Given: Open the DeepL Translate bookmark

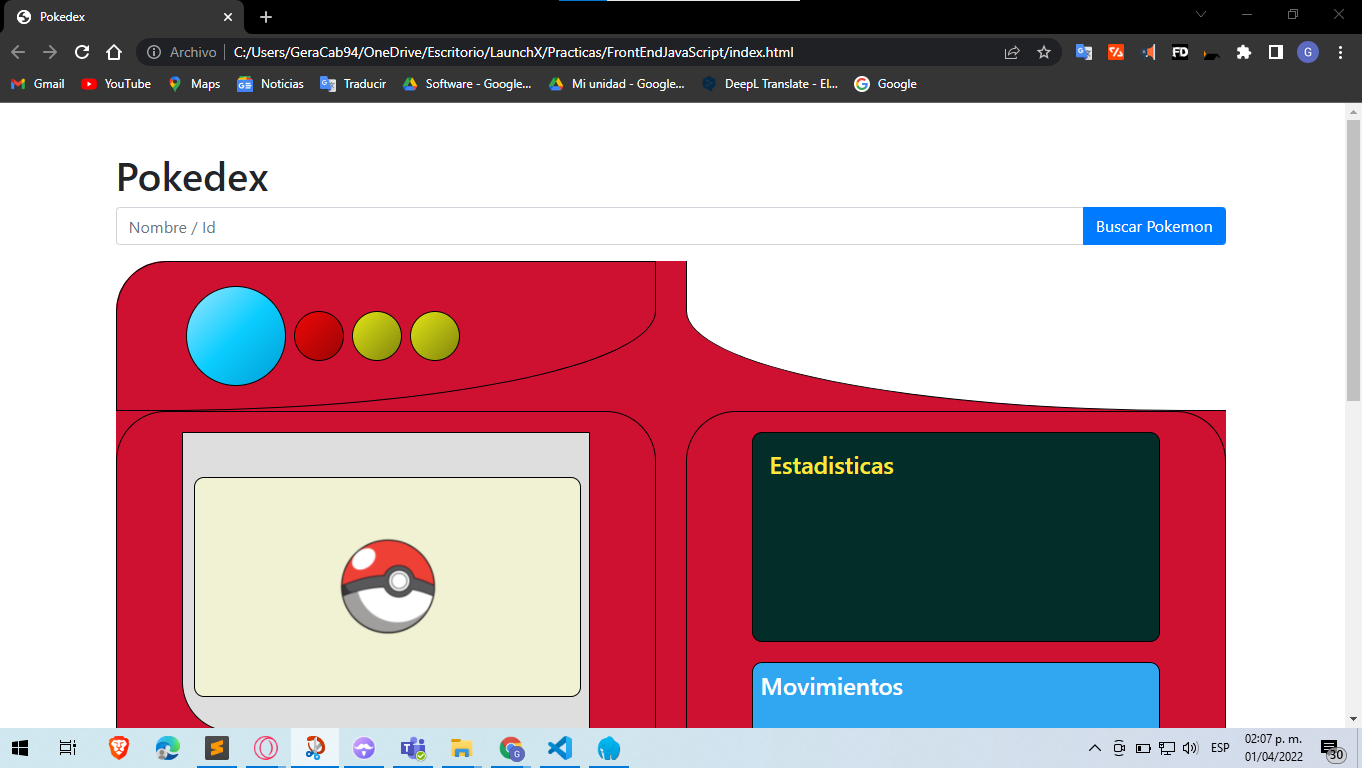Looking at the screenshot, I should [x=769, y=84].
